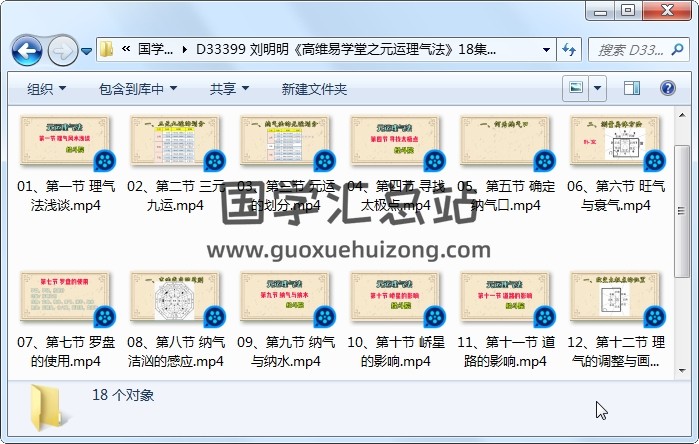Open the 组织 menu
Image resolution: width=699 pixels, height=444 pixels.
pos(46,89)
